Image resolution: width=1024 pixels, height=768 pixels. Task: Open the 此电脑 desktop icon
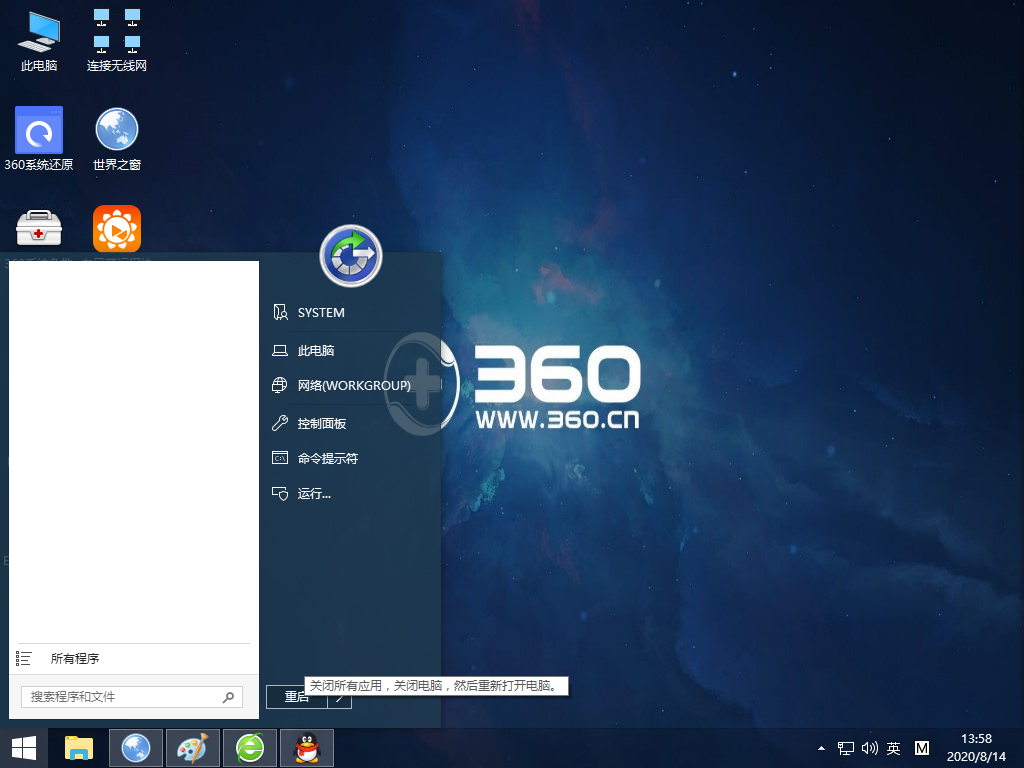[x=39, y=40]
